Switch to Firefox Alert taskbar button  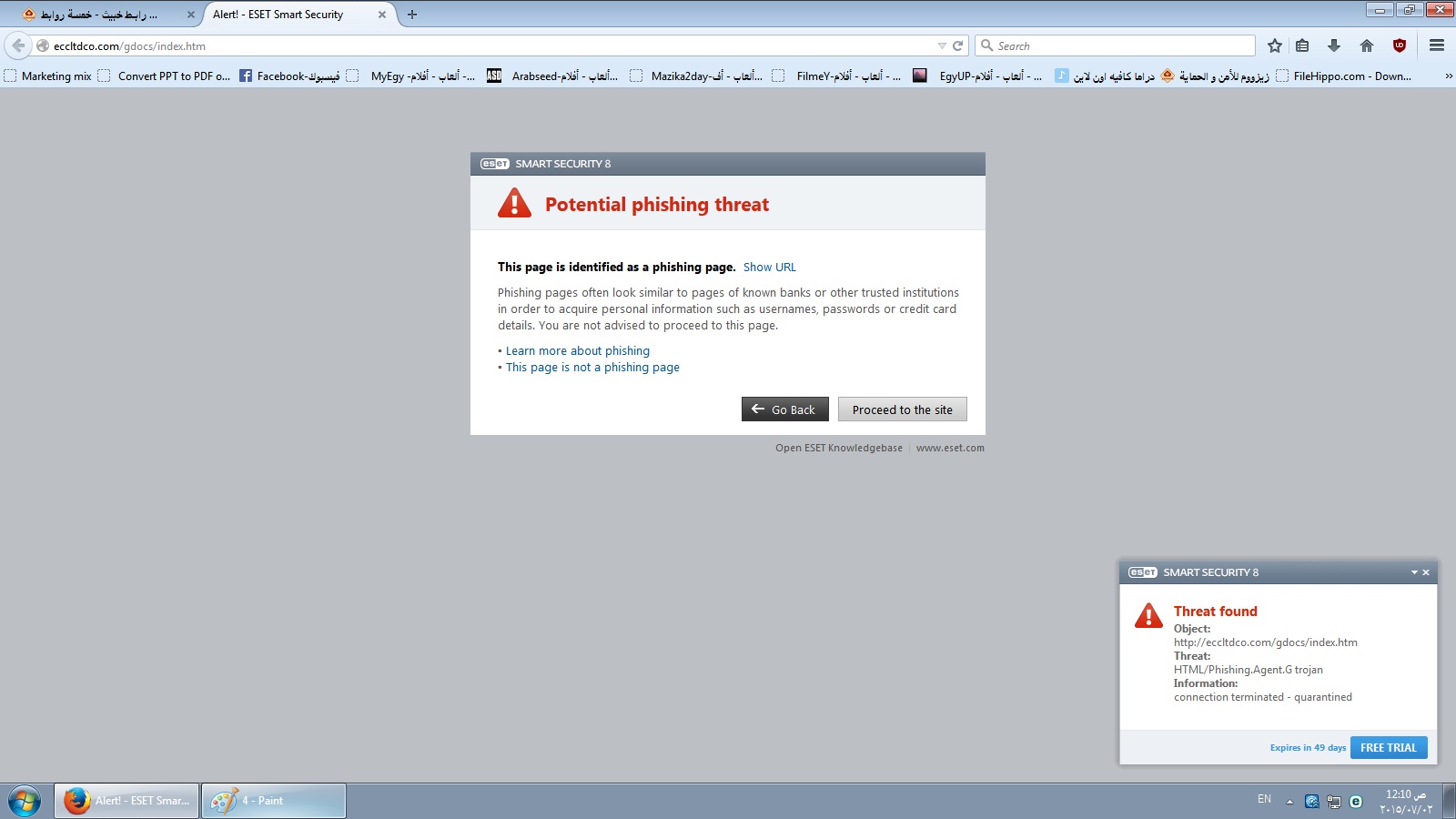pyautogui.click(x=126, y=801)
